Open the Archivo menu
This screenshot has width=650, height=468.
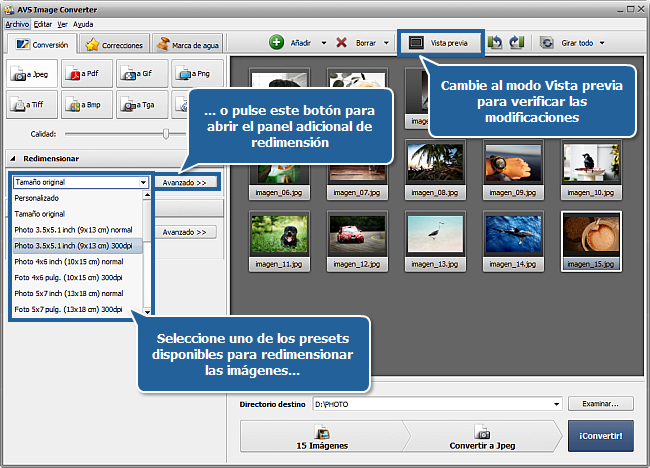click(x=18, y=23)
